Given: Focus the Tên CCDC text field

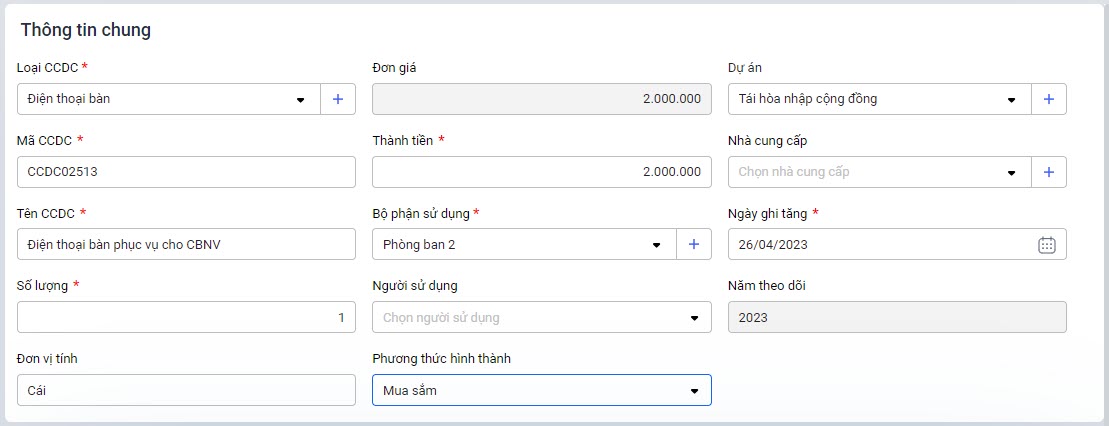Looking at the screenshot, I should (186, 244).
